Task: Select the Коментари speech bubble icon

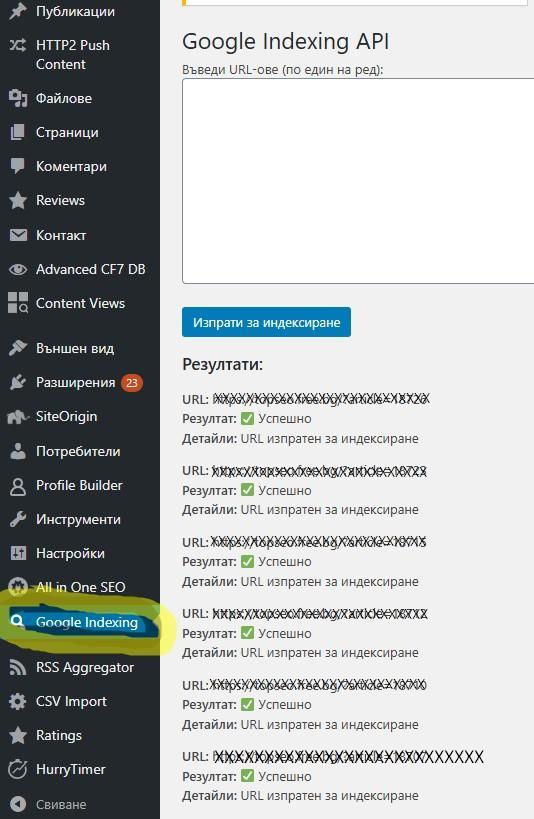Action: 18,166
